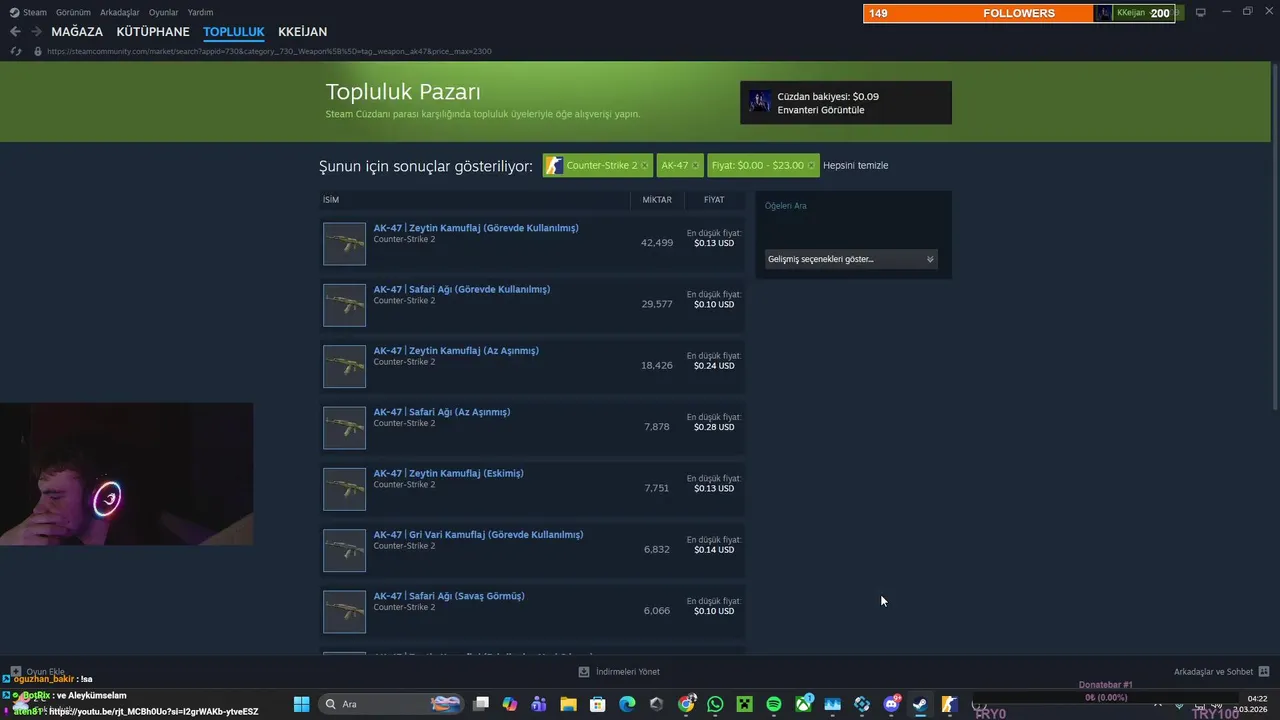This screenshot has width=1280, height=720.
Task: Click Hepsini temizle to clear filters
Action: (855, 165)
